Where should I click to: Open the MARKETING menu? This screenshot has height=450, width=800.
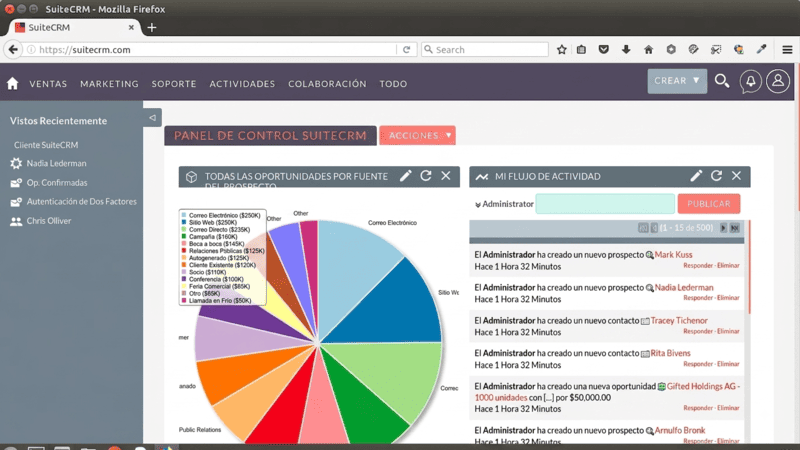tap(109, 84)
